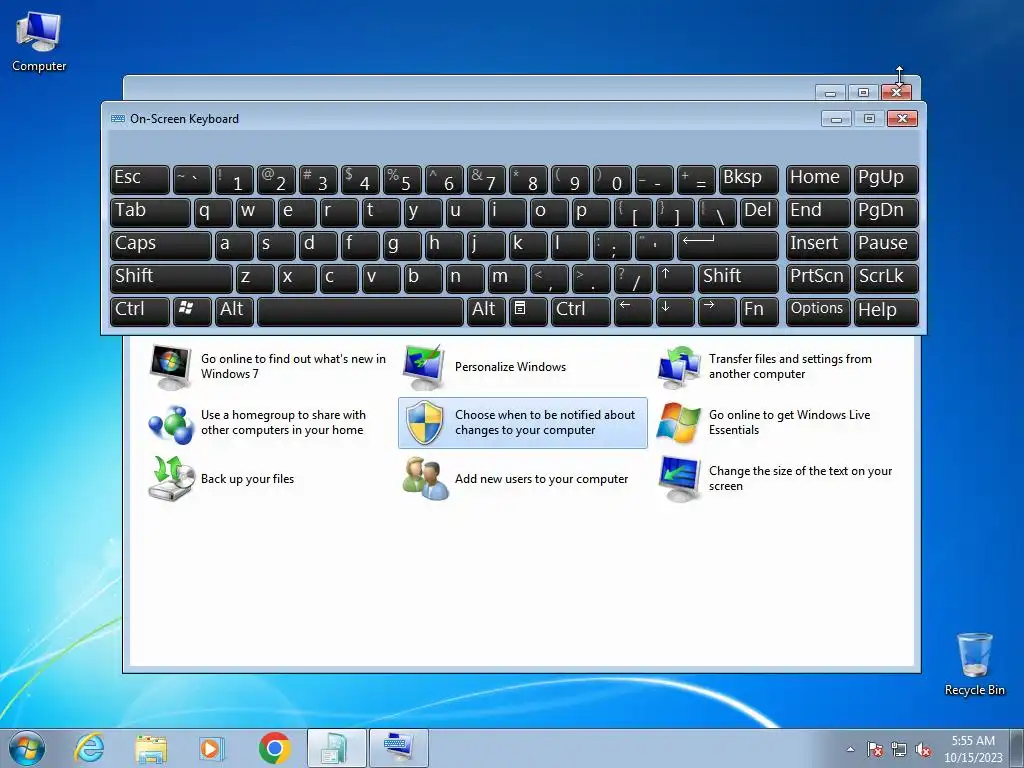Open Back up your files link
Viewport: 1024px width, 768px height.
coord(247,479)
